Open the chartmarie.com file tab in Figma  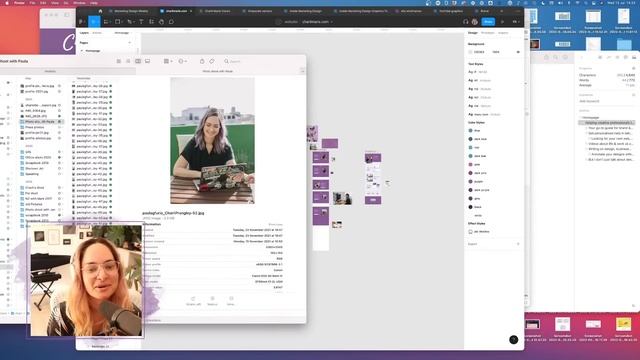(176, 11)
